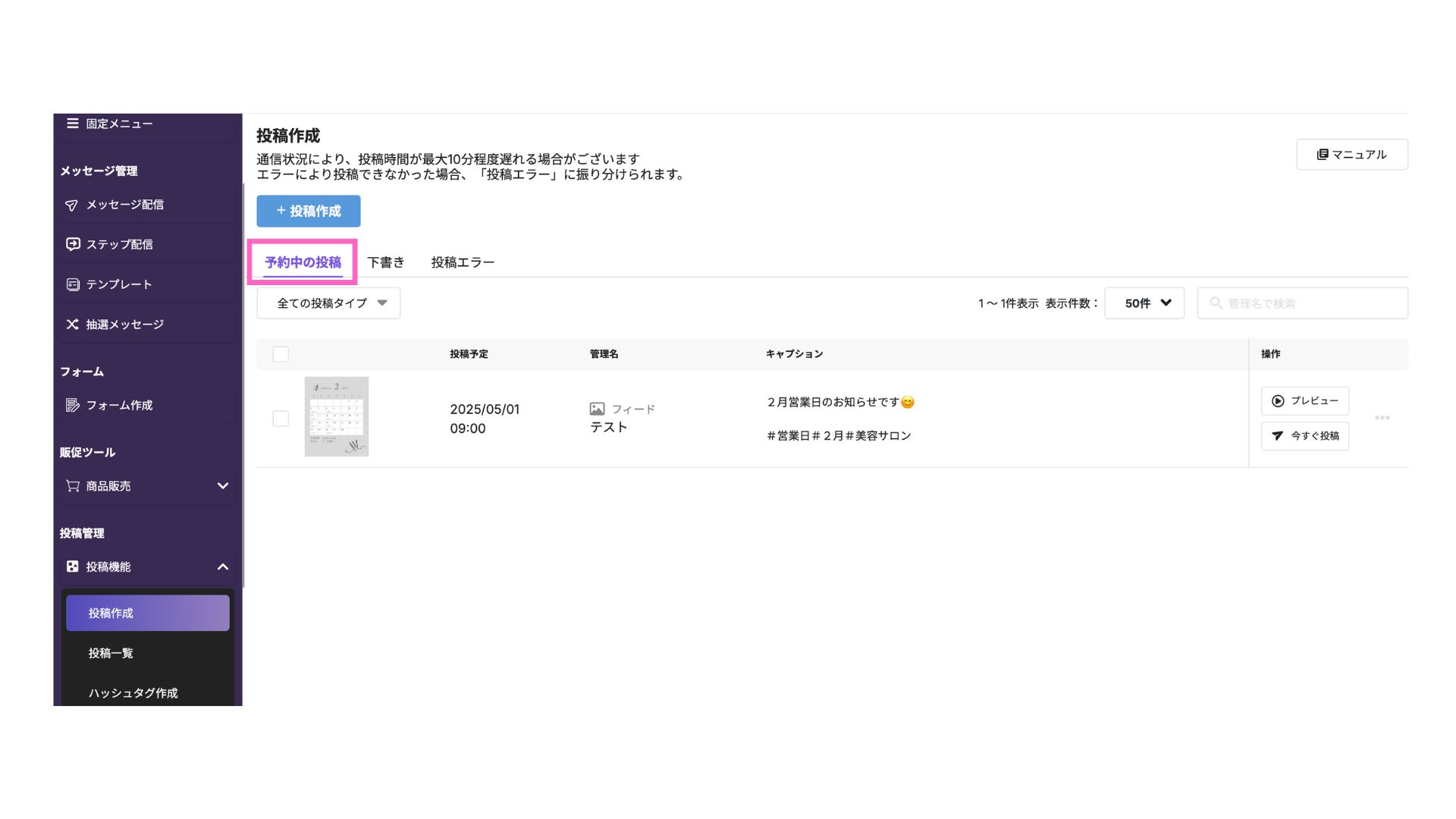The width and height of the screenshot is (1456, 819).
Task: Click the hamburger icon beside 固定メニュー
Action: [73, 123]
